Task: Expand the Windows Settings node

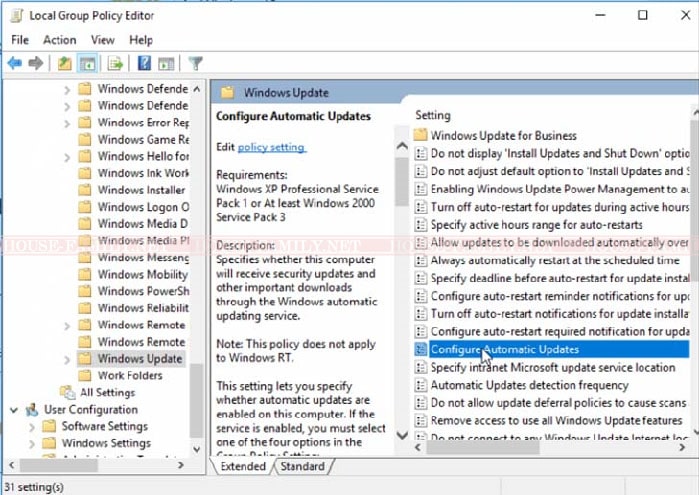Action: pyautogui.click(x=32, y=444)
